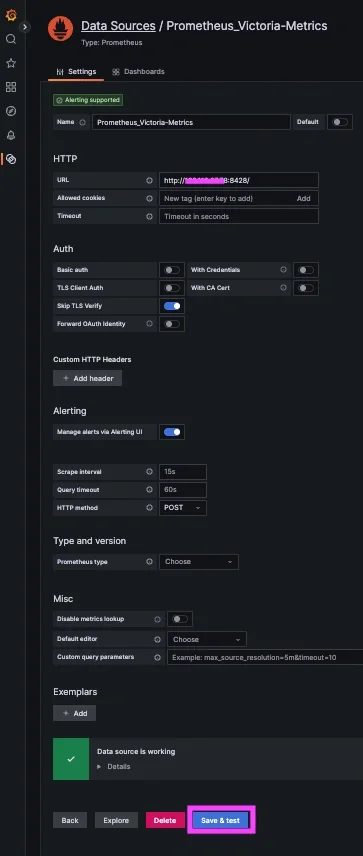Click the red Delete button
Image resolution: width=363 pixels, height=856 pixels.
coord(165,820)
